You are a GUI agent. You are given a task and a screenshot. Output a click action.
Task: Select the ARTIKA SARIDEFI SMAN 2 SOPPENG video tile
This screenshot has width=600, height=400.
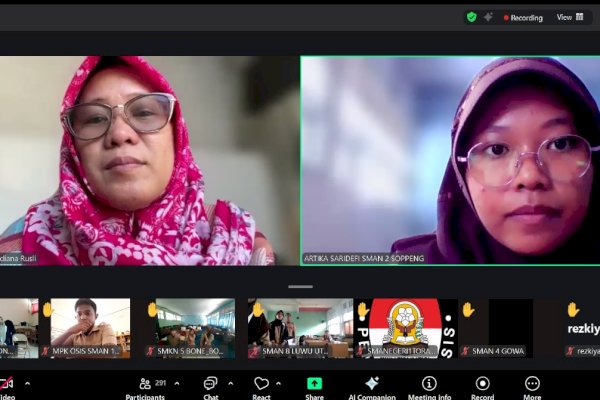tap(450, 161)
